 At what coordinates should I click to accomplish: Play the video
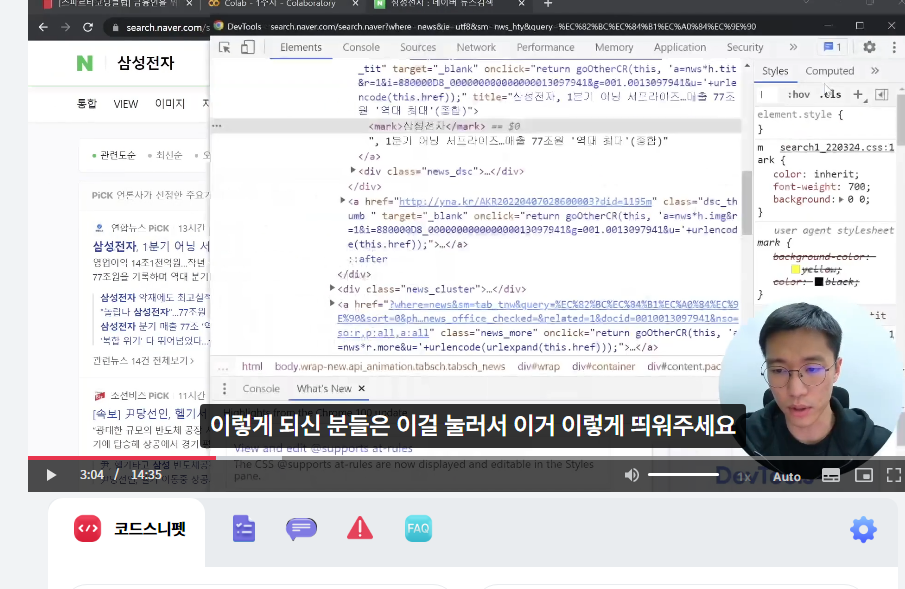tap(51, 475)
